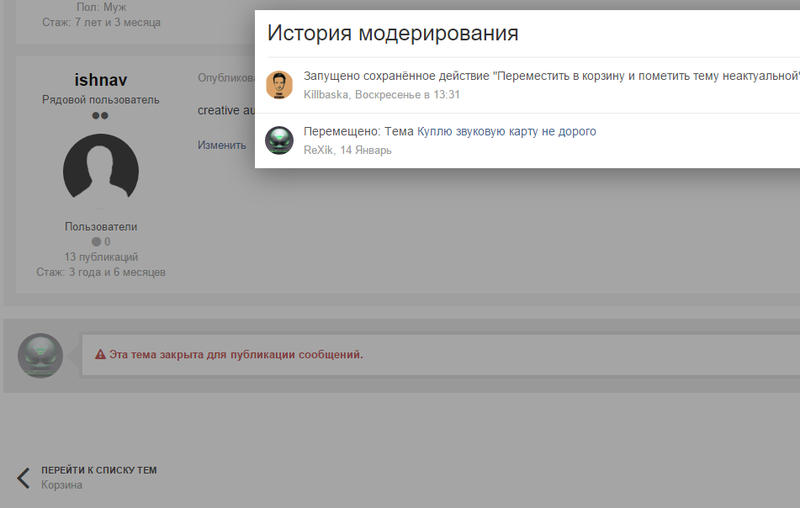Click the grey avatar beside closed-topic notice
The height and width of the screenshot is (508, 800).
(x=41, y=355)
